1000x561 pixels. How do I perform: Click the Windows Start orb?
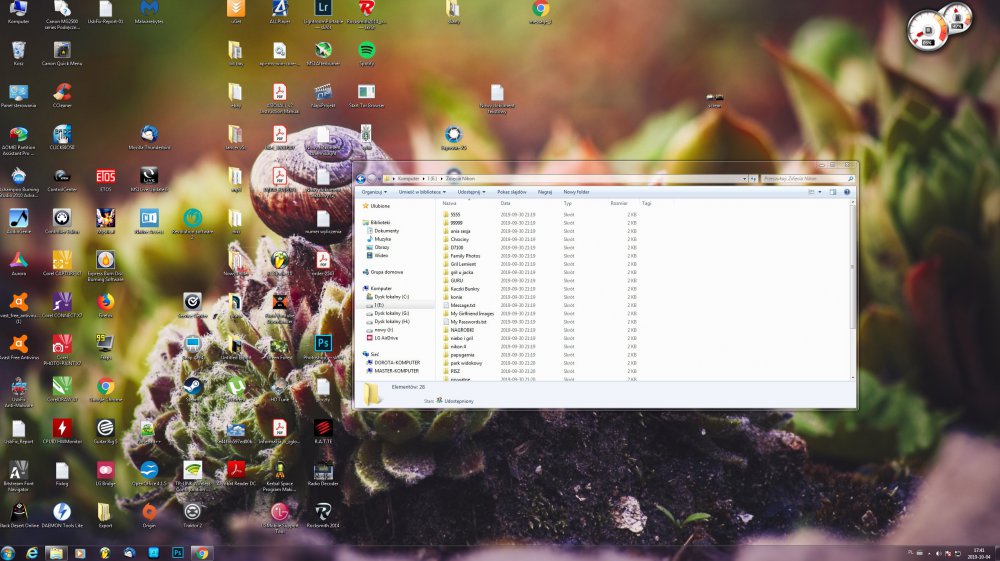tap(8, 553)
